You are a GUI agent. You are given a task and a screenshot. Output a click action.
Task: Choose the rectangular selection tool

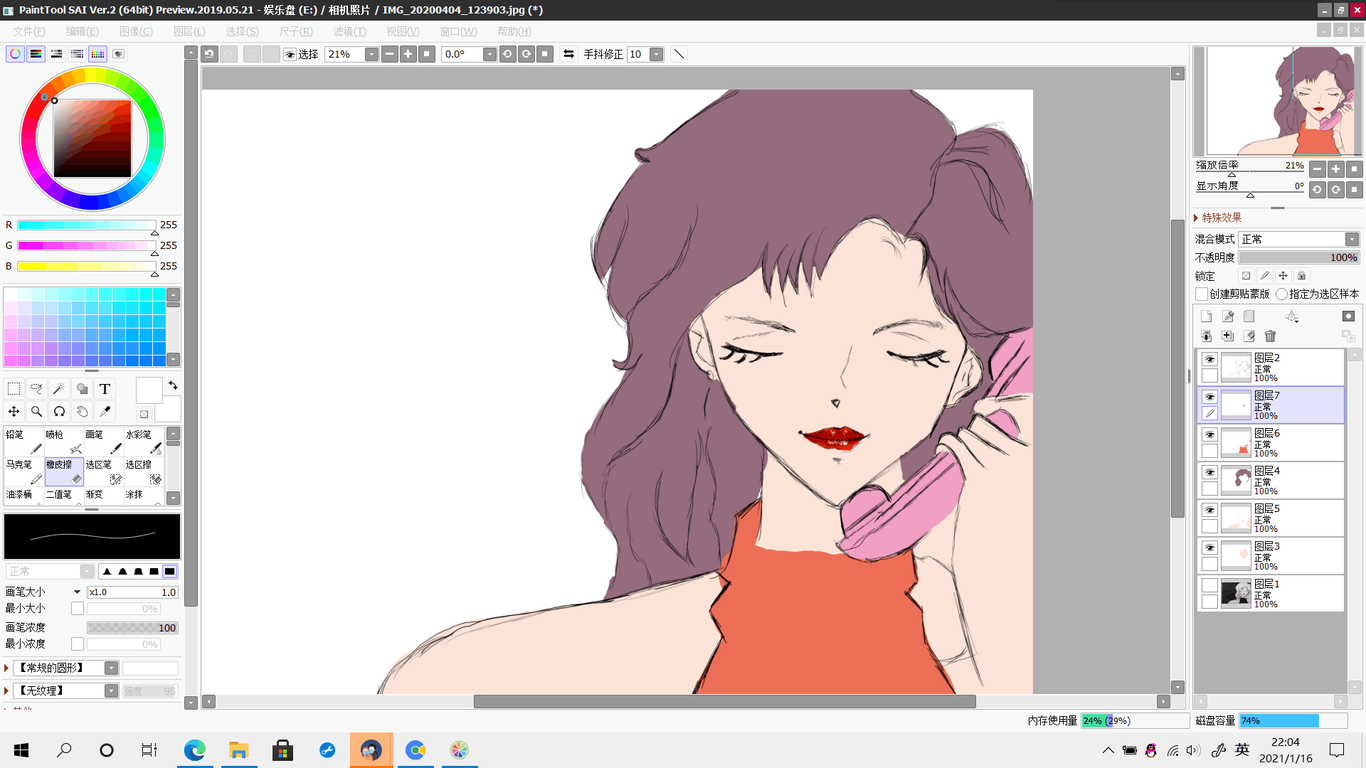(14, 389)
